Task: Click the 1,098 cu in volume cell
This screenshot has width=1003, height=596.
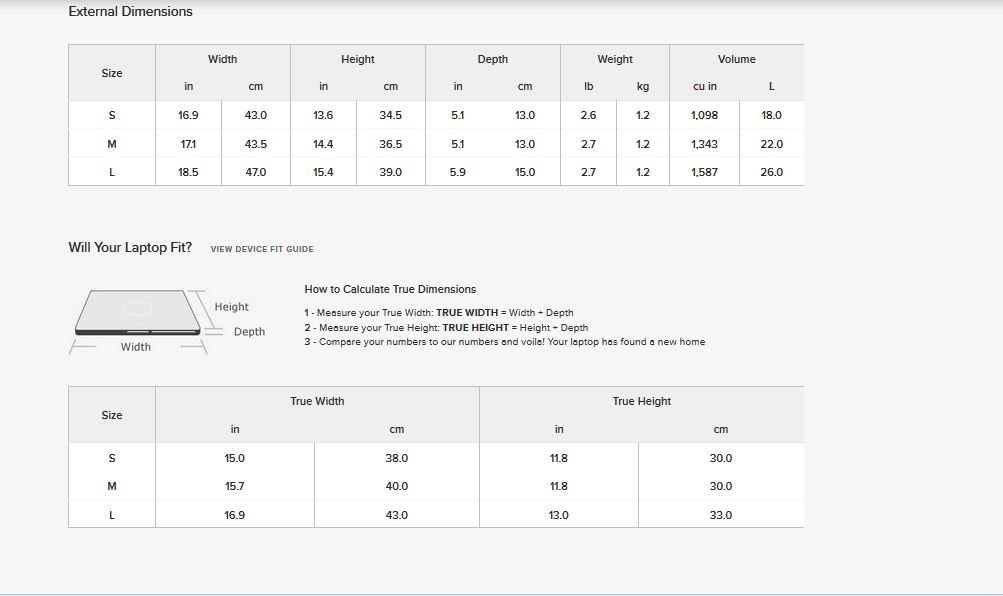Action: (x=704, y=115)
